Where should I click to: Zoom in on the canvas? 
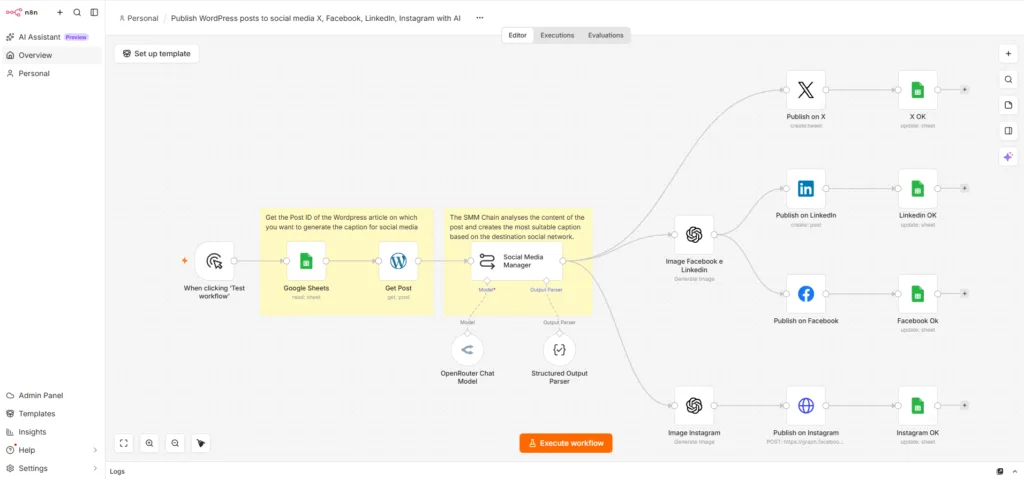(x=150, y=443)
